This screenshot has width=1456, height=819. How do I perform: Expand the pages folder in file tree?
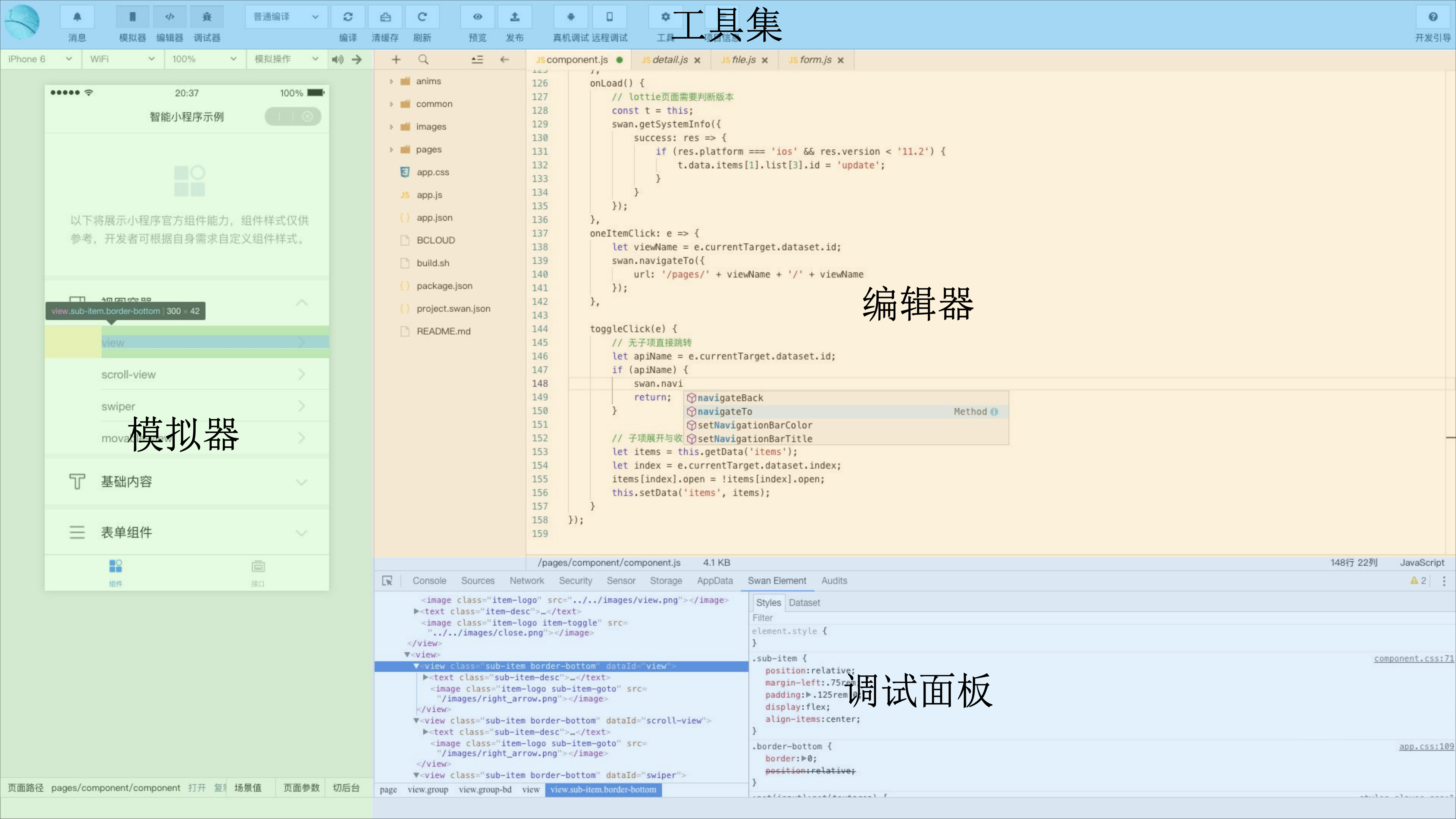pyautogui.click(x=392, y=149)
